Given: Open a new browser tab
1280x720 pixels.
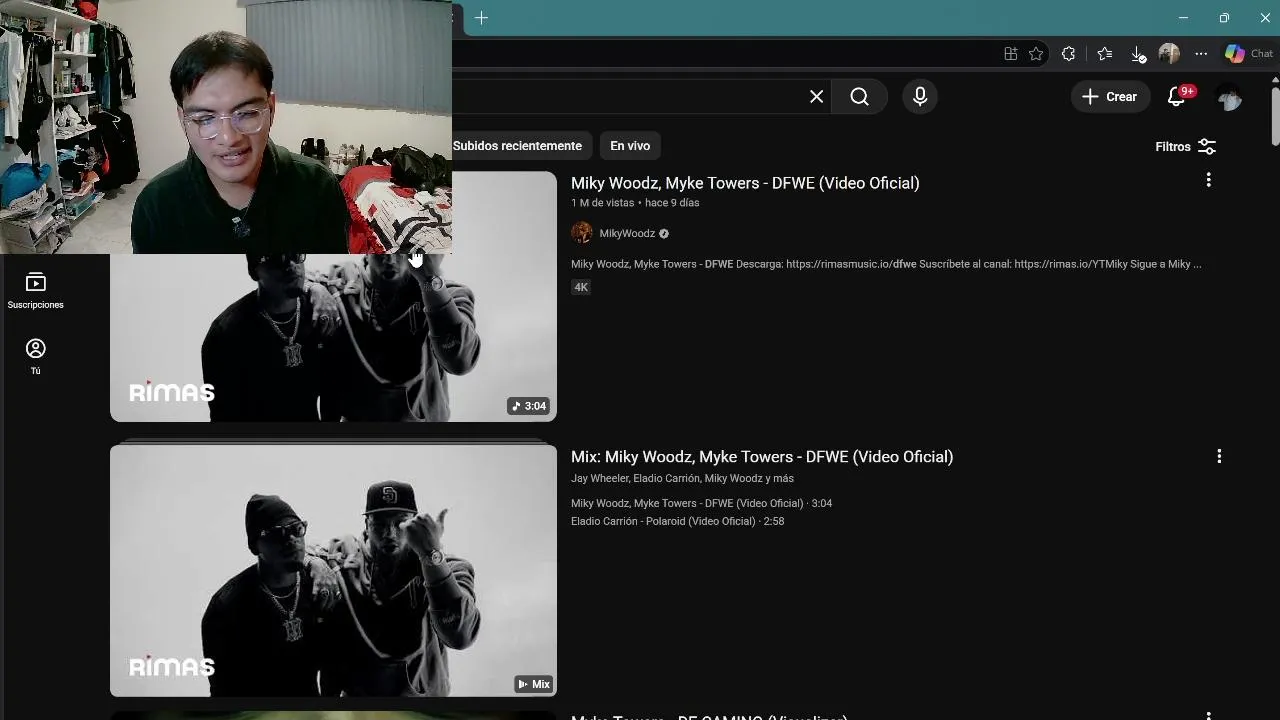Looking at the screenshot, I should pyautogui.click(x=481, y=18).
